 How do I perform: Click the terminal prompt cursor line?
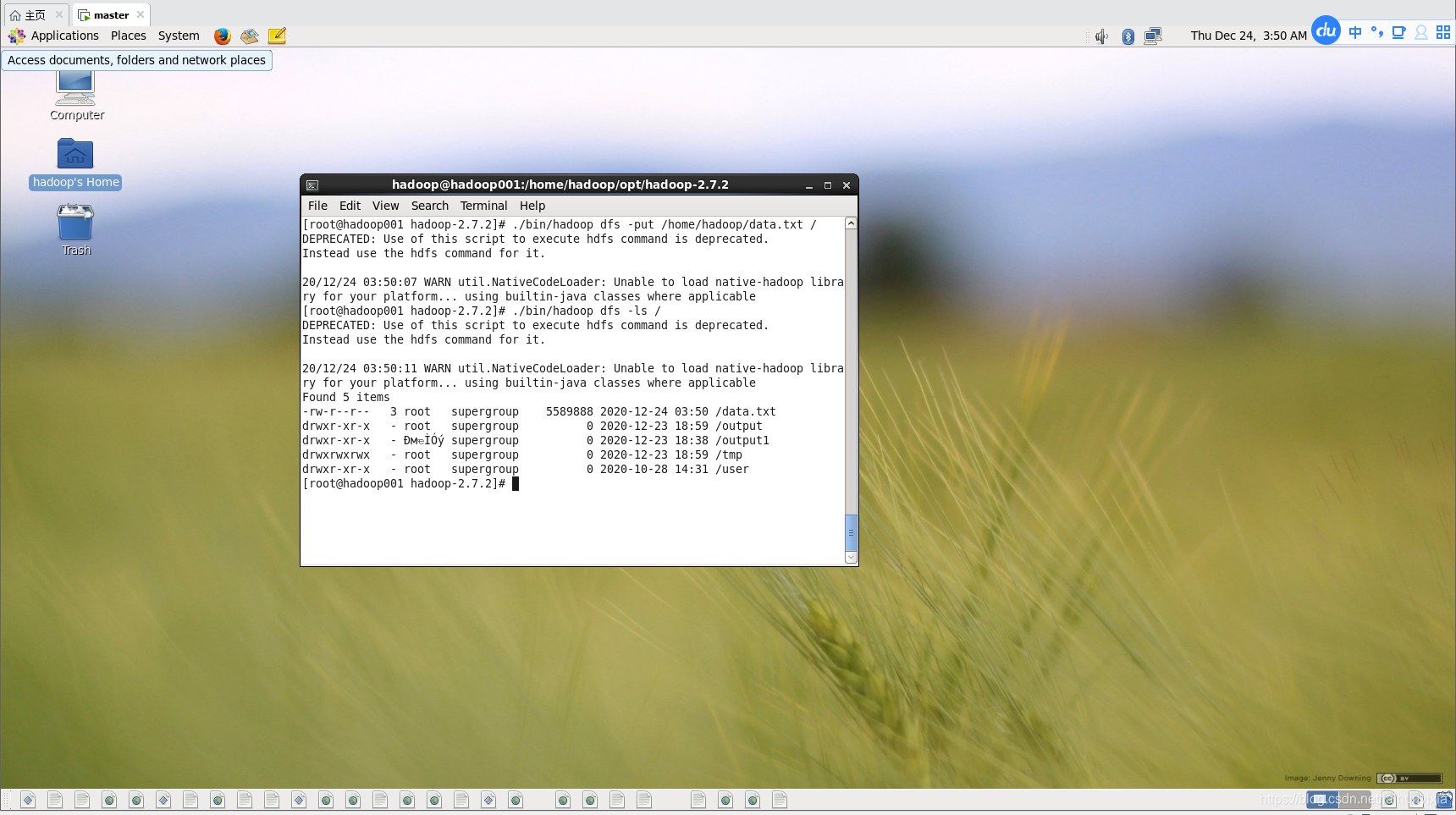click(411, 484)
